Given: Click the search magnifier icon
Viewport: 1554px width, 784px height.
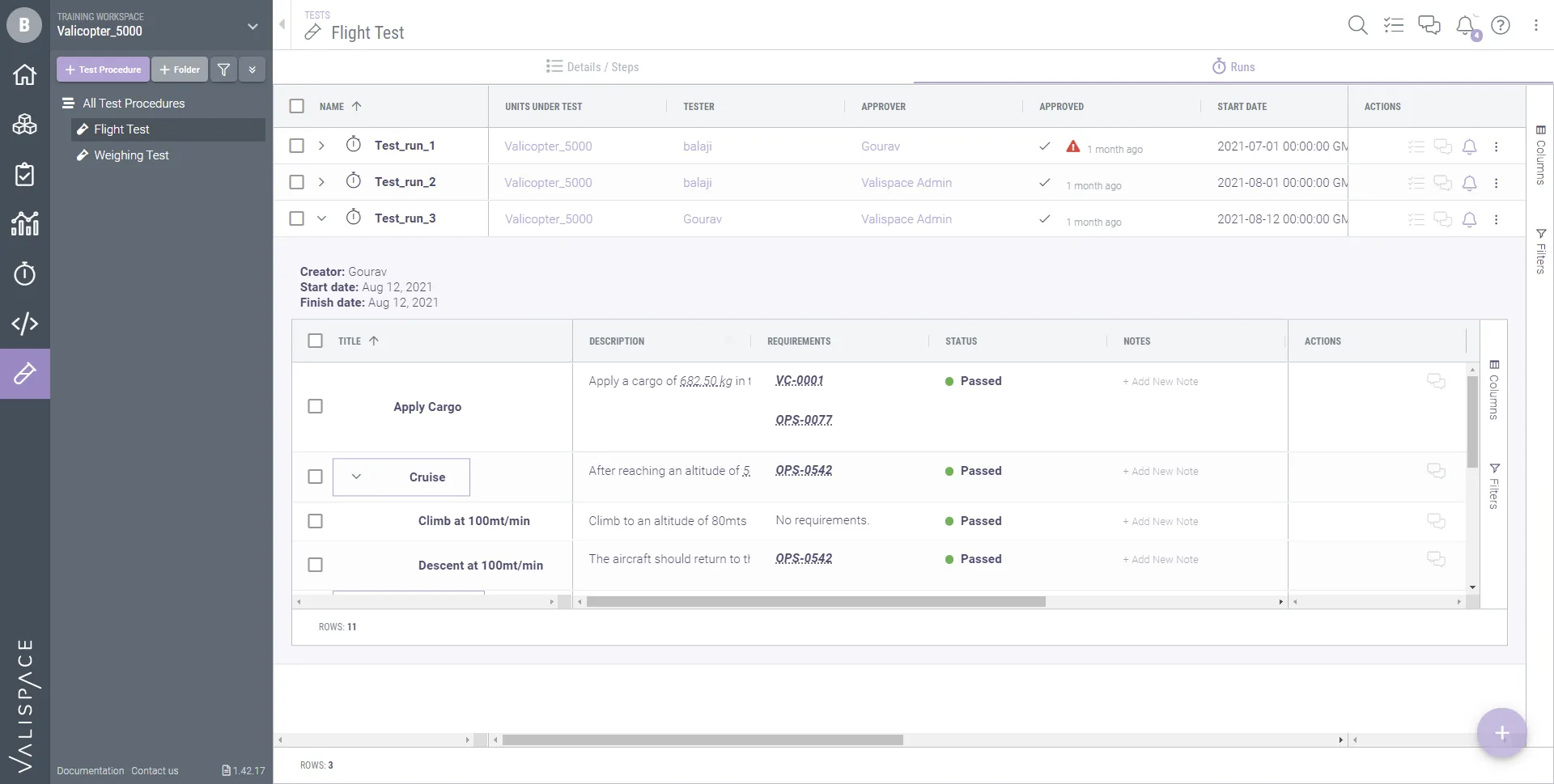Looking at the screenshot, I should pos(1357,25).
